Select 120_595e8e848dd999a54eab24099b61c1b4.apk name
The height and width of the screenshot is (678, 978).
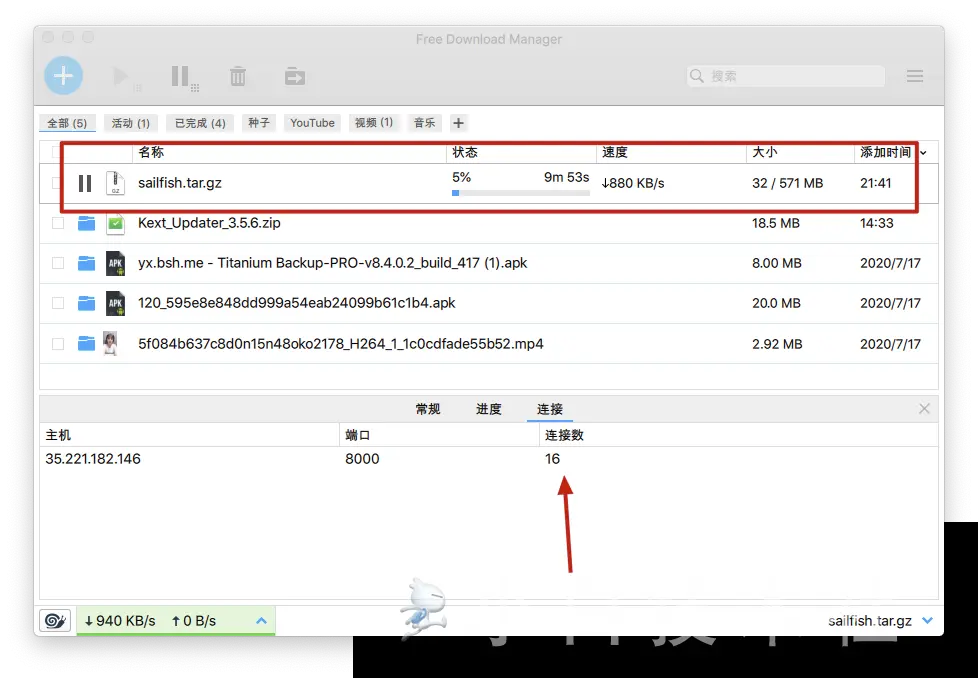tap(297, 303)
